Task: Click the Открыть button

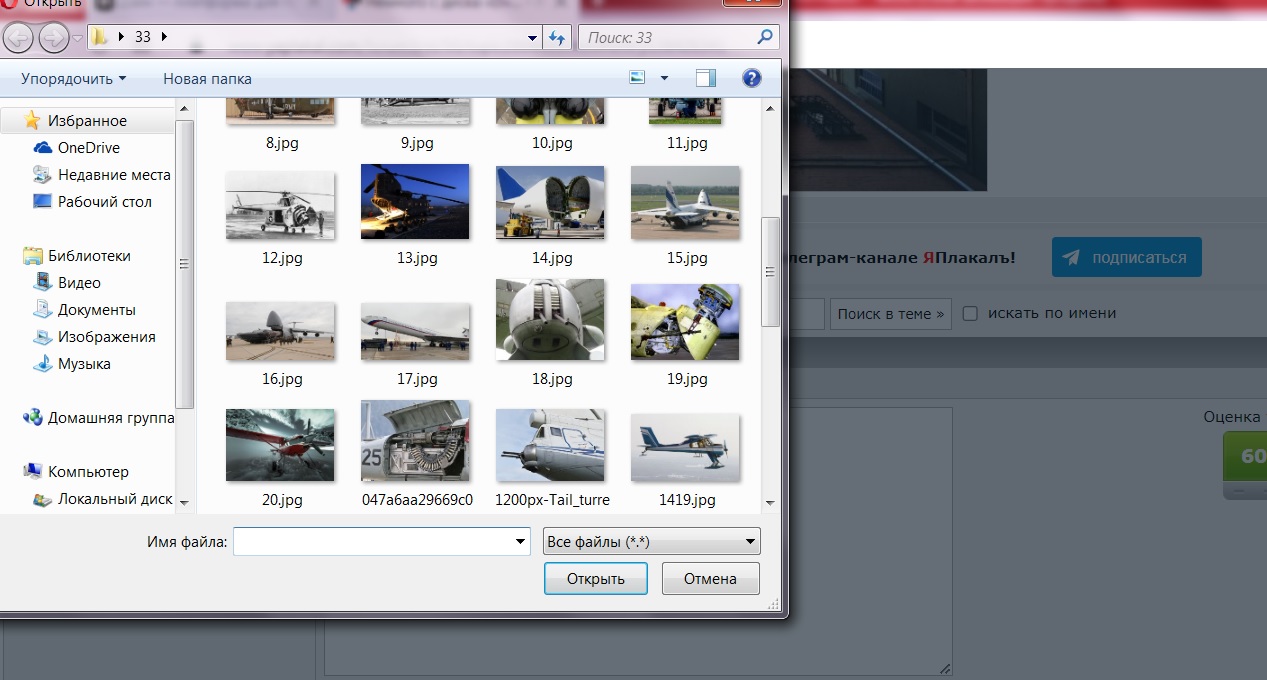Action: pyautogui.click(x=596, y=578)
